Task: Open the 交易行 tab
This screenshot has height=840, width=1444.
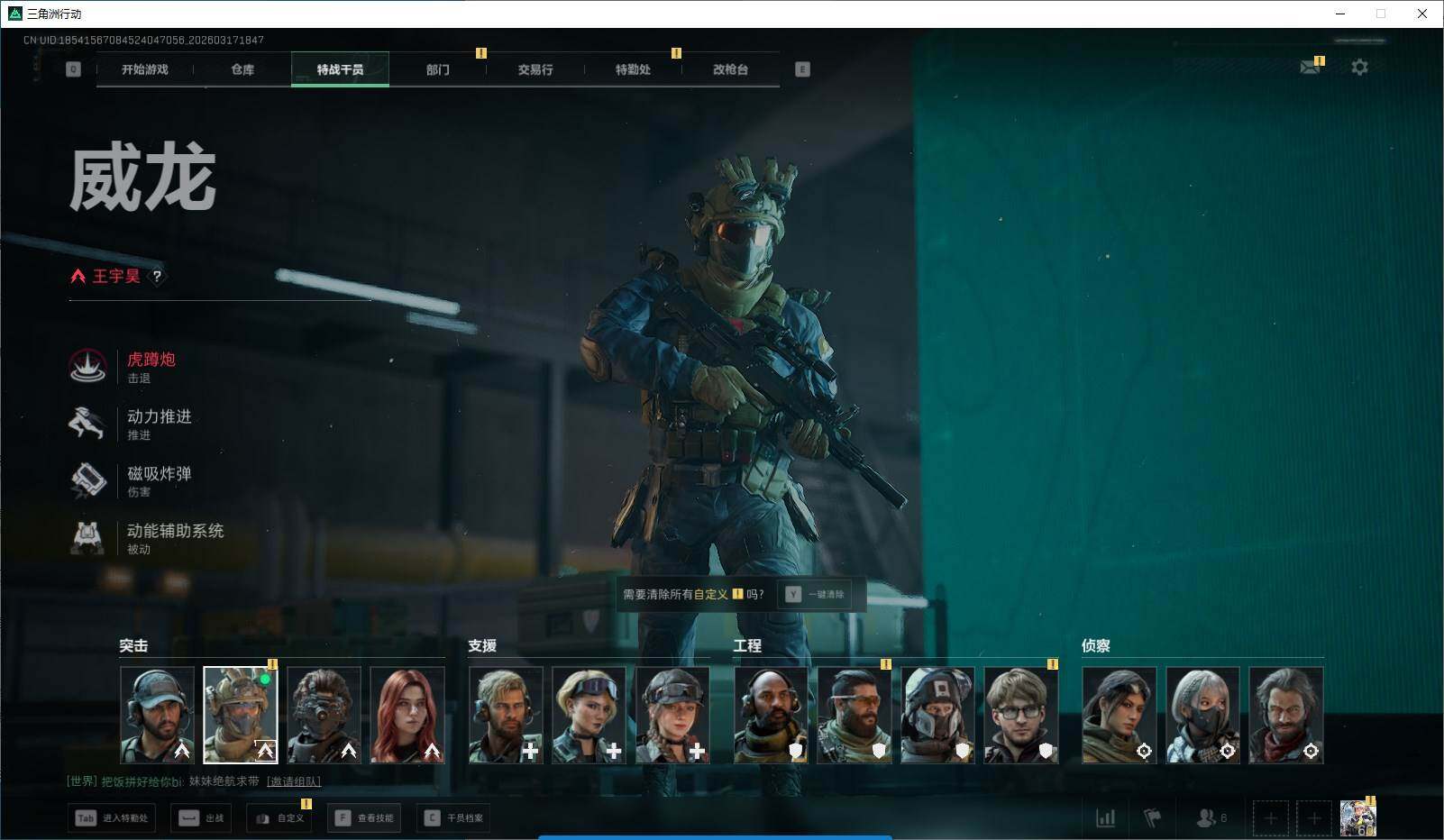Action: point(535,69)
